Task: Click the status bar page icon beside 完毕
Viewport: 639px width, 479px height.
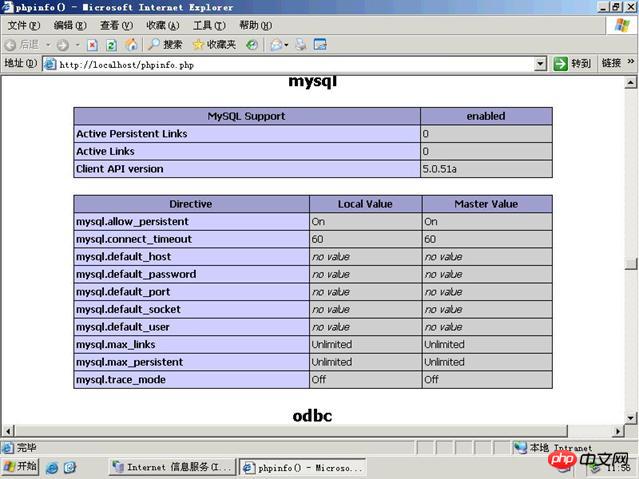Action: (7, 448)
